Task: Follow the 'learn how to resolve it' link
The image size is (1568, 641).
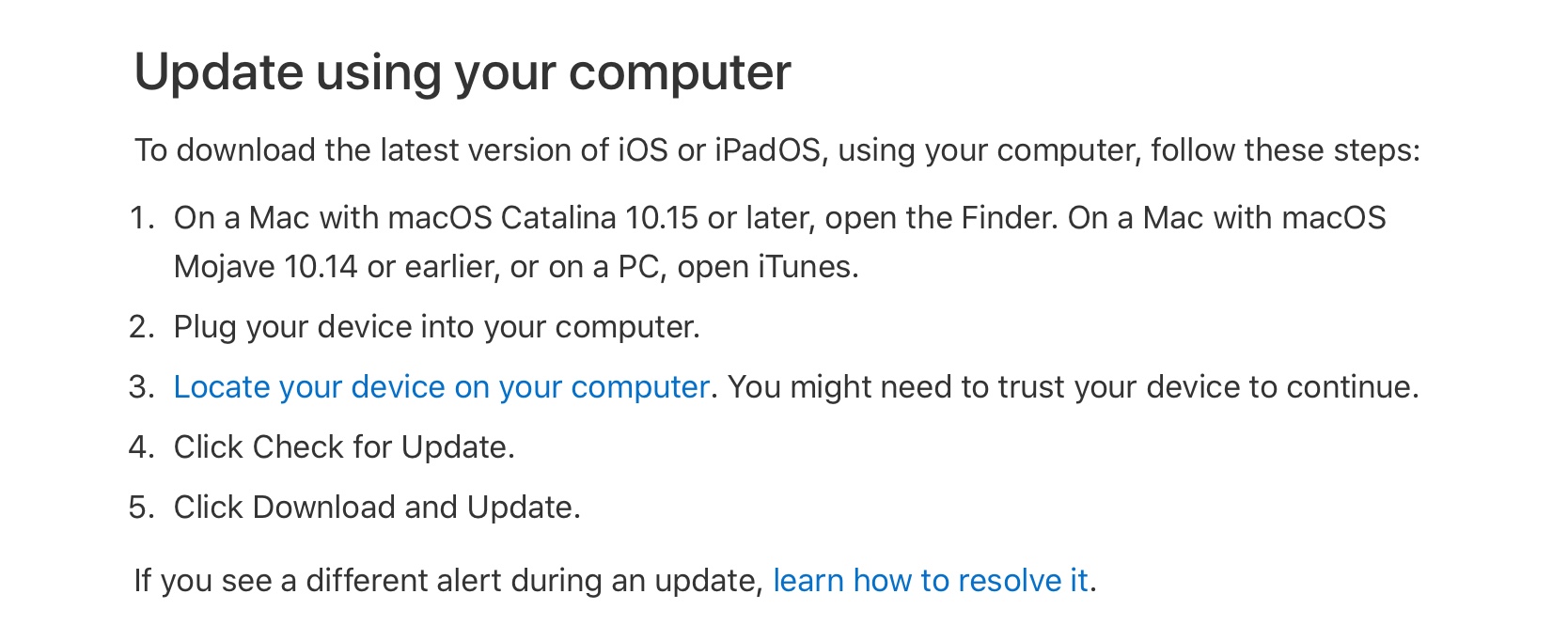Action: 930,581
